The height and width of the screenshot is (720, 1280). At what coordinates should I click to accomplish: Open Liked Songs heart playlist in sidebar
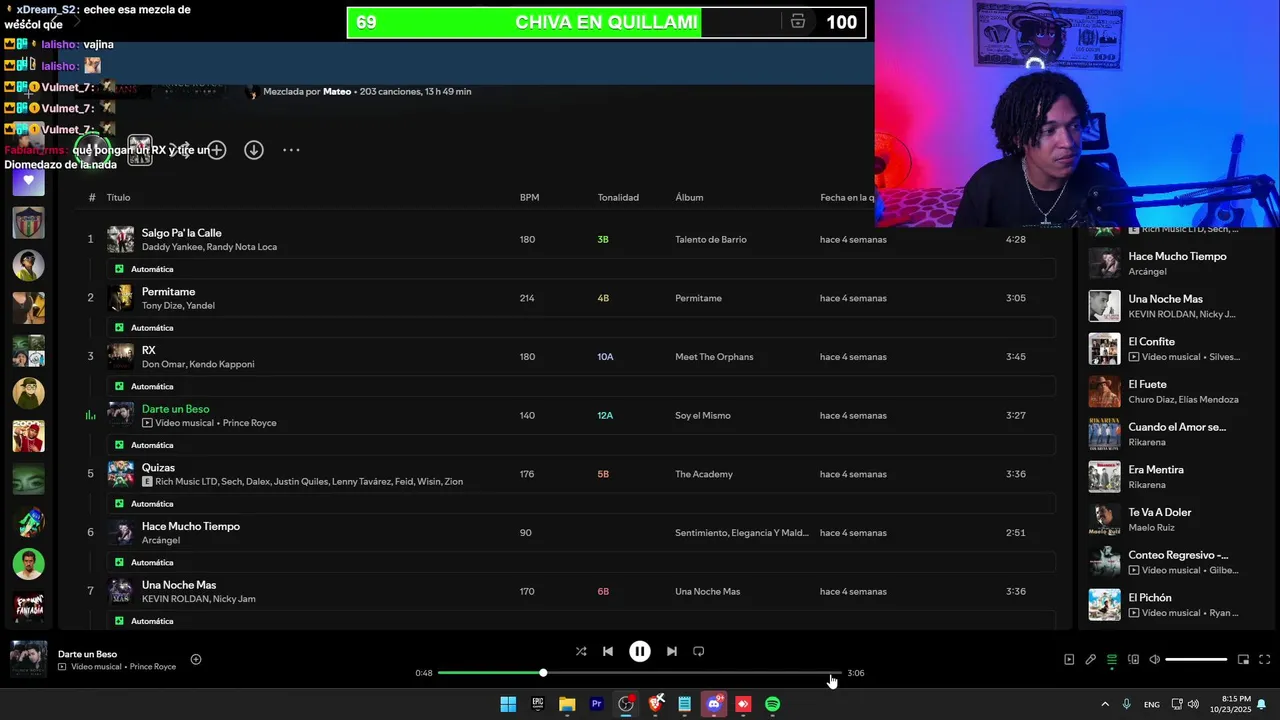coord(28,181)
